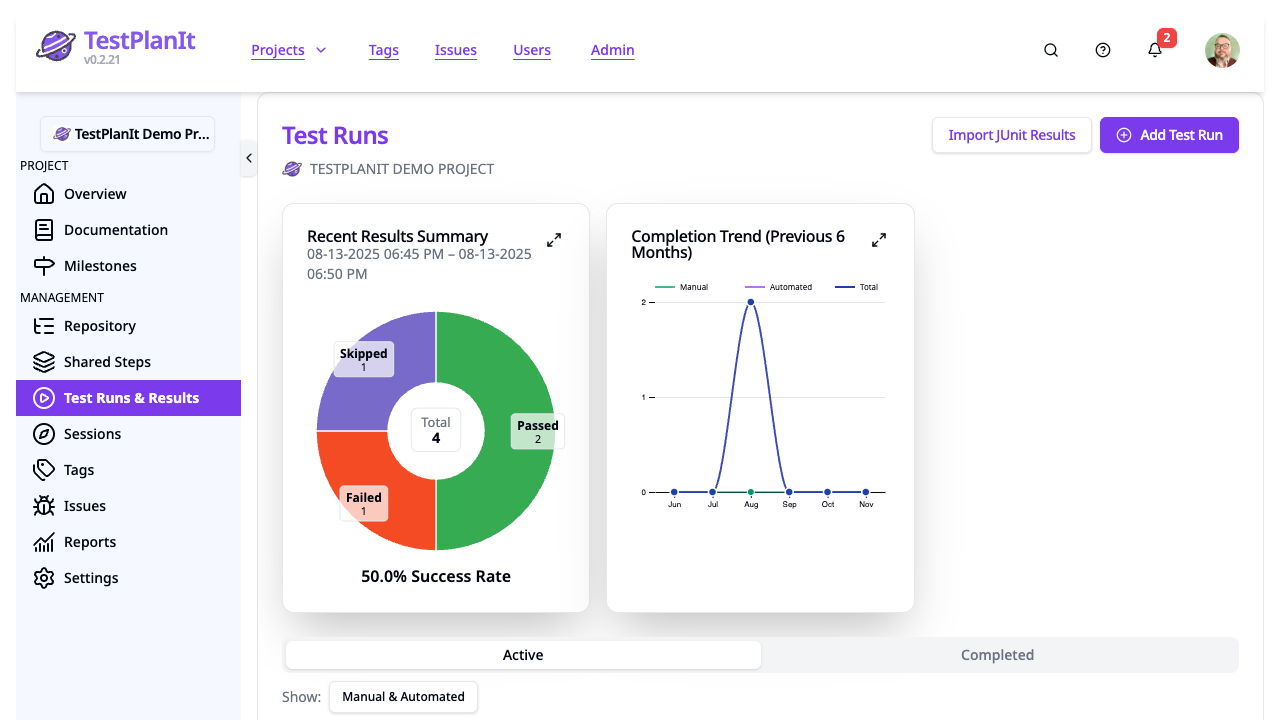Open your profile via the avatar picture
This screenshot has height=720, width=1280.
[x=1222, y=49]
